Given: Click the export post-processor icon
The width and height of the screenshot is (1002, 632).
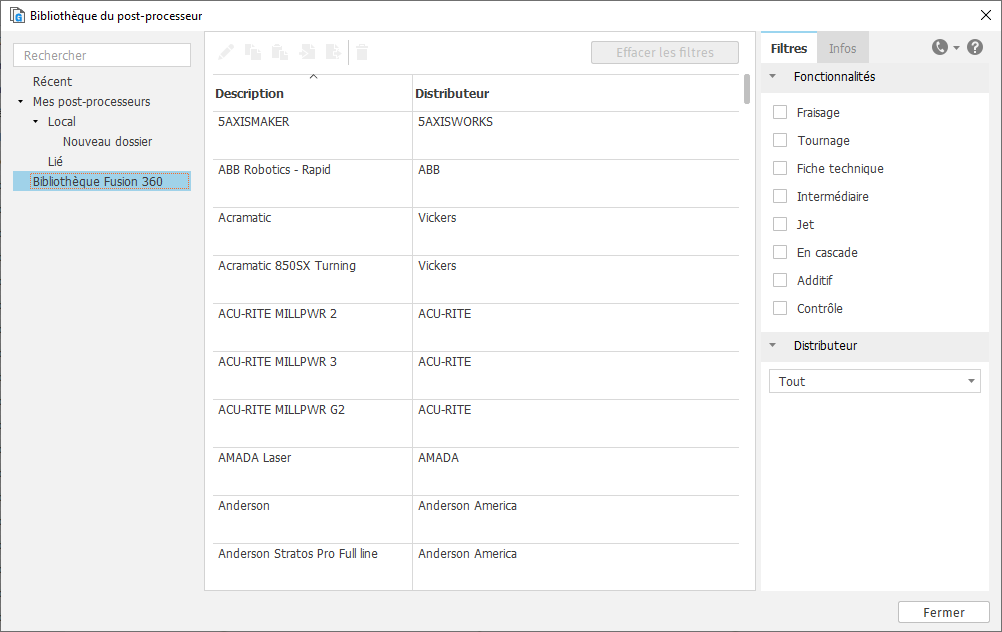Looking at the screenshot, I should [x=334, y=52].
